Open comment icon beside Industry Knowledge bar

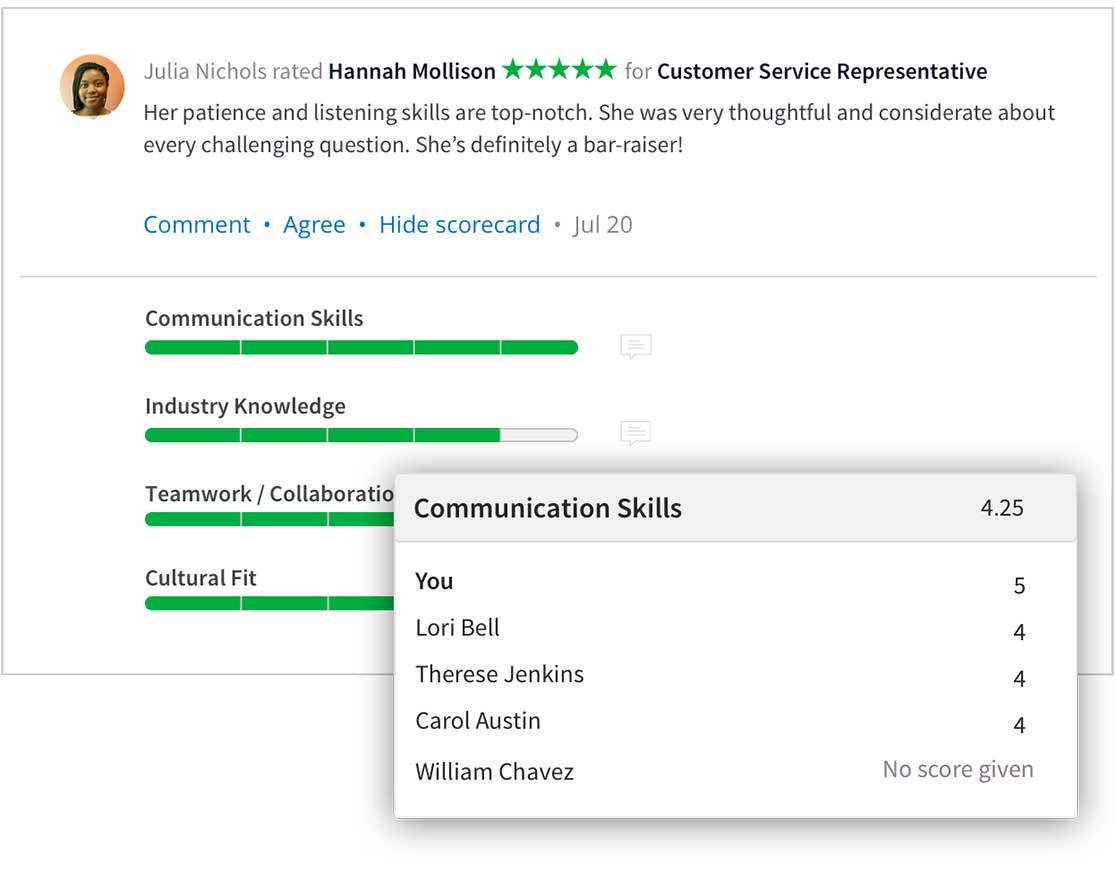[x=635, y=433]
